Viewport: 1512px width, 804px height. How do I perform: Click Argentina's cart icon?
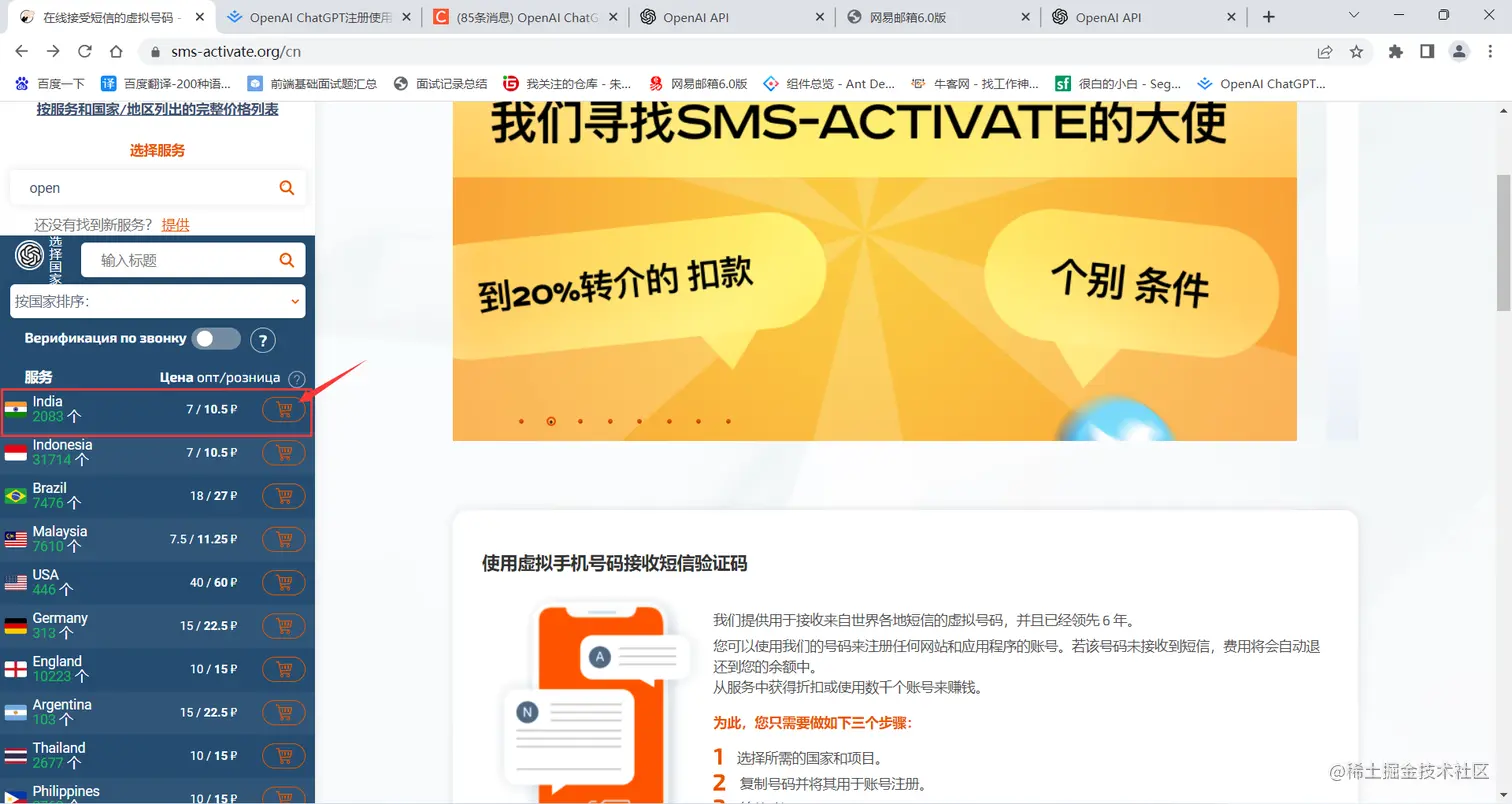[284, 712]
